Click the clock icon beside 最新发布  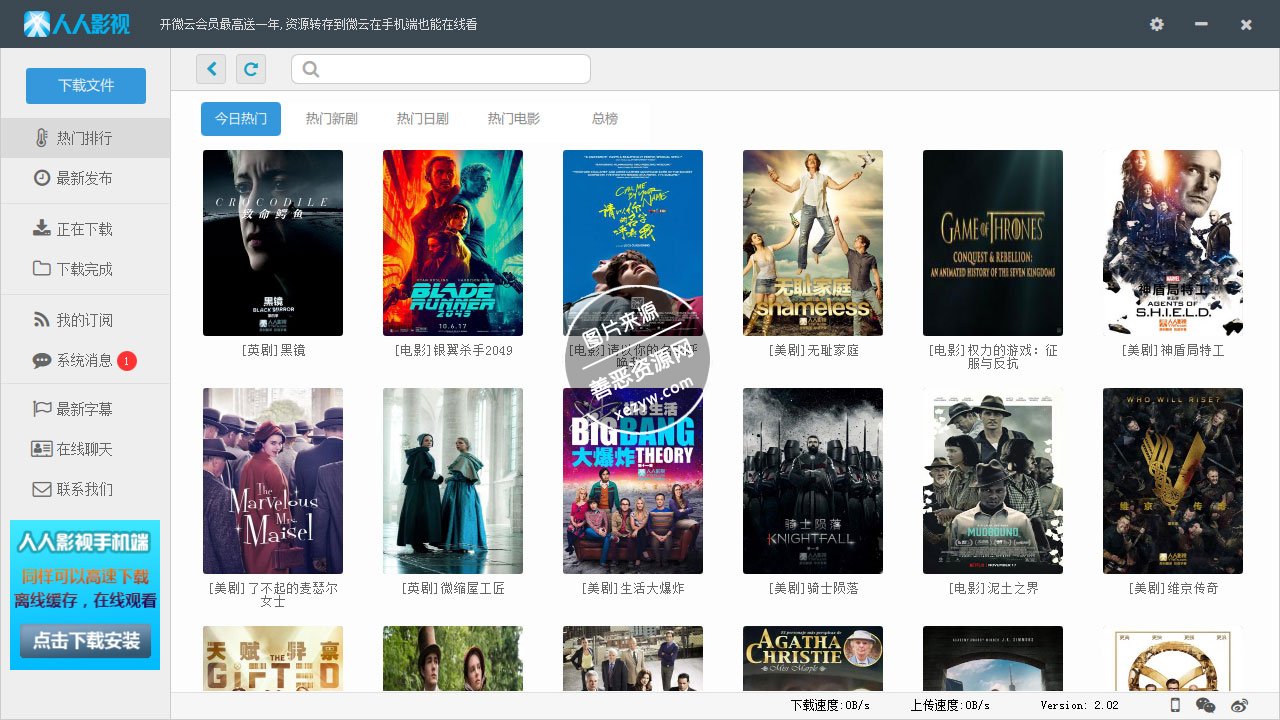42,178
